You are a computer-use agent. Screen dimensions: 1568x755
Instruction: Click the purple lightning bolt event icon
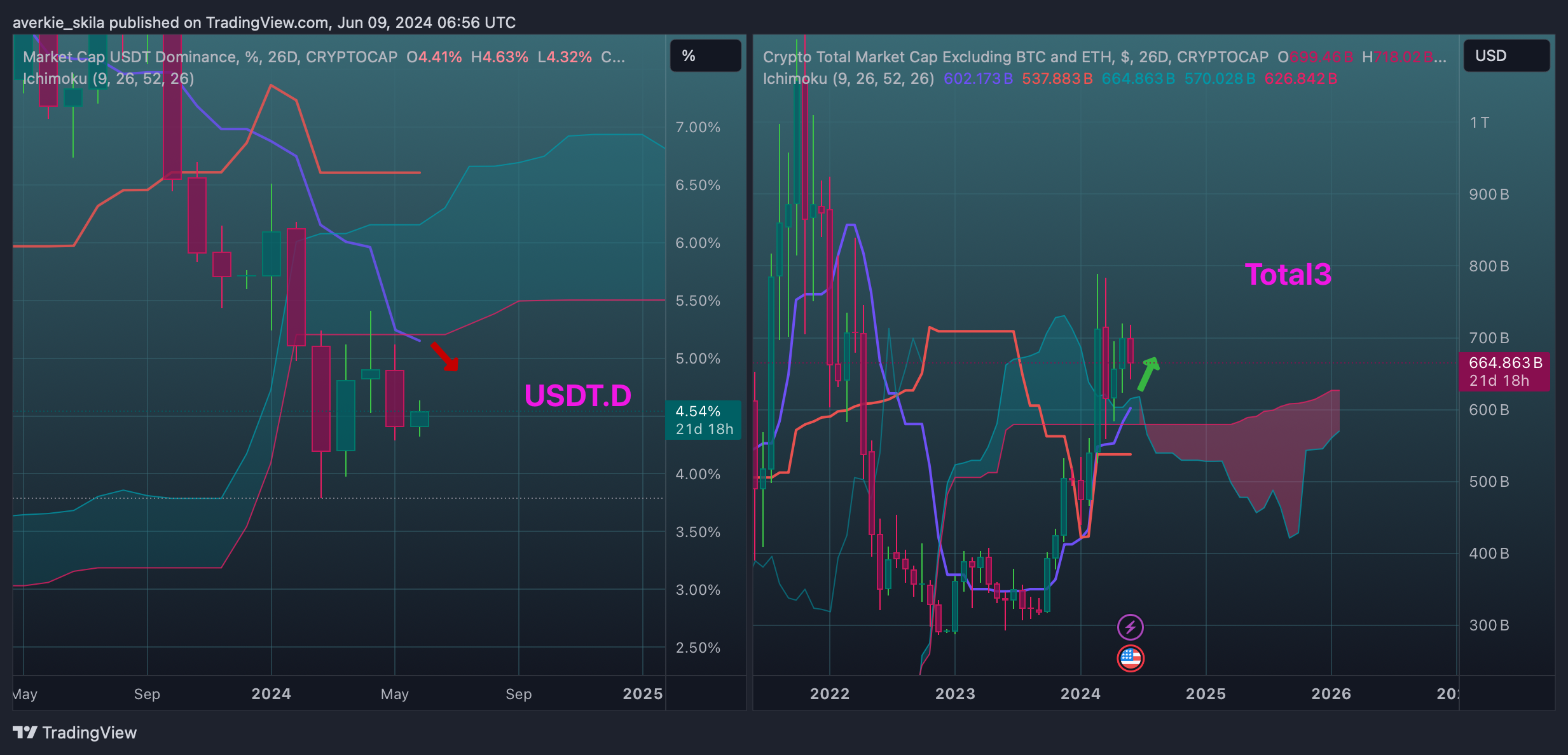1130,627
